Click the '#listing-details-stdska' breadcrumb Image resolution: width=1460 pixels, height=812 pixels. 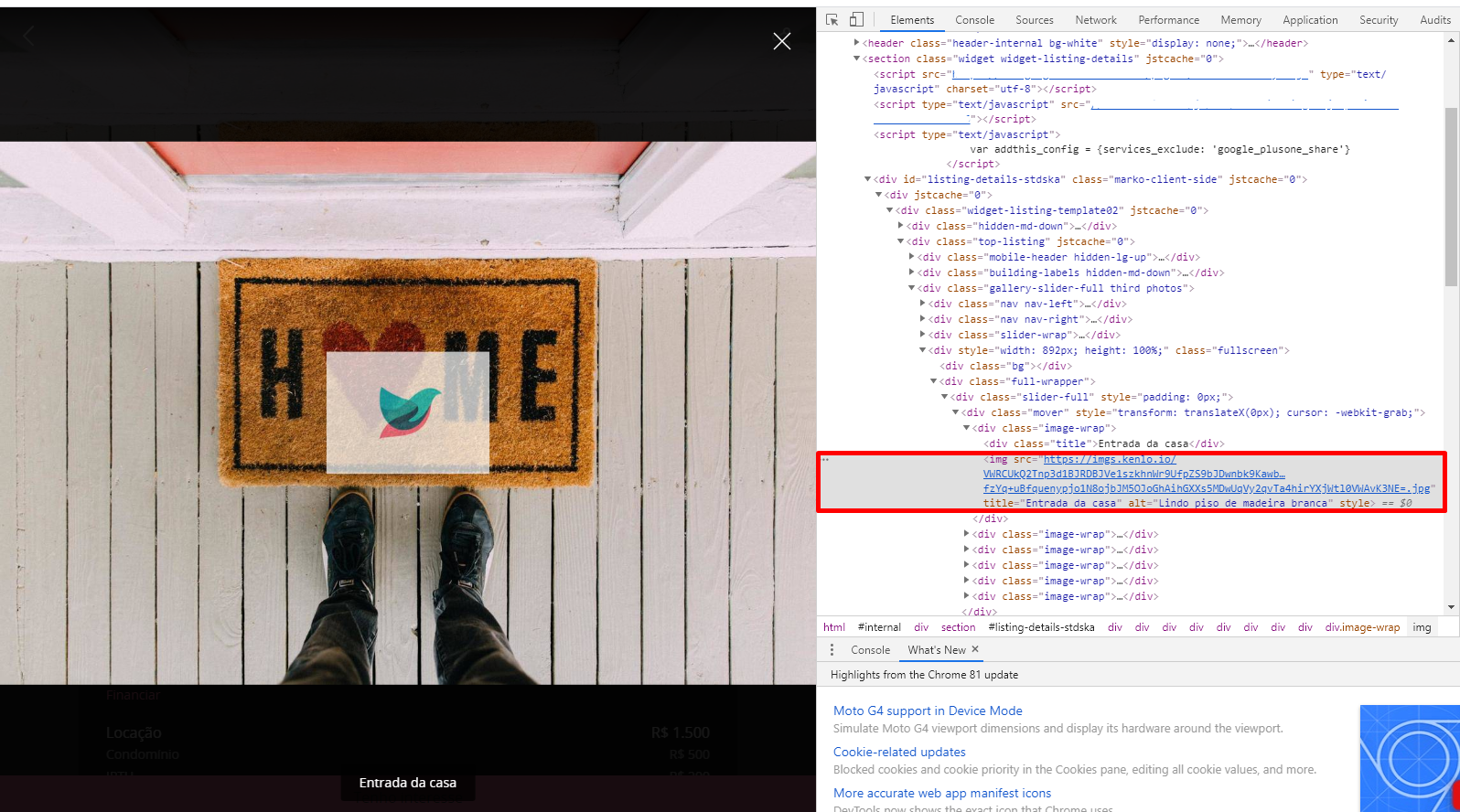coord(1041,627)
